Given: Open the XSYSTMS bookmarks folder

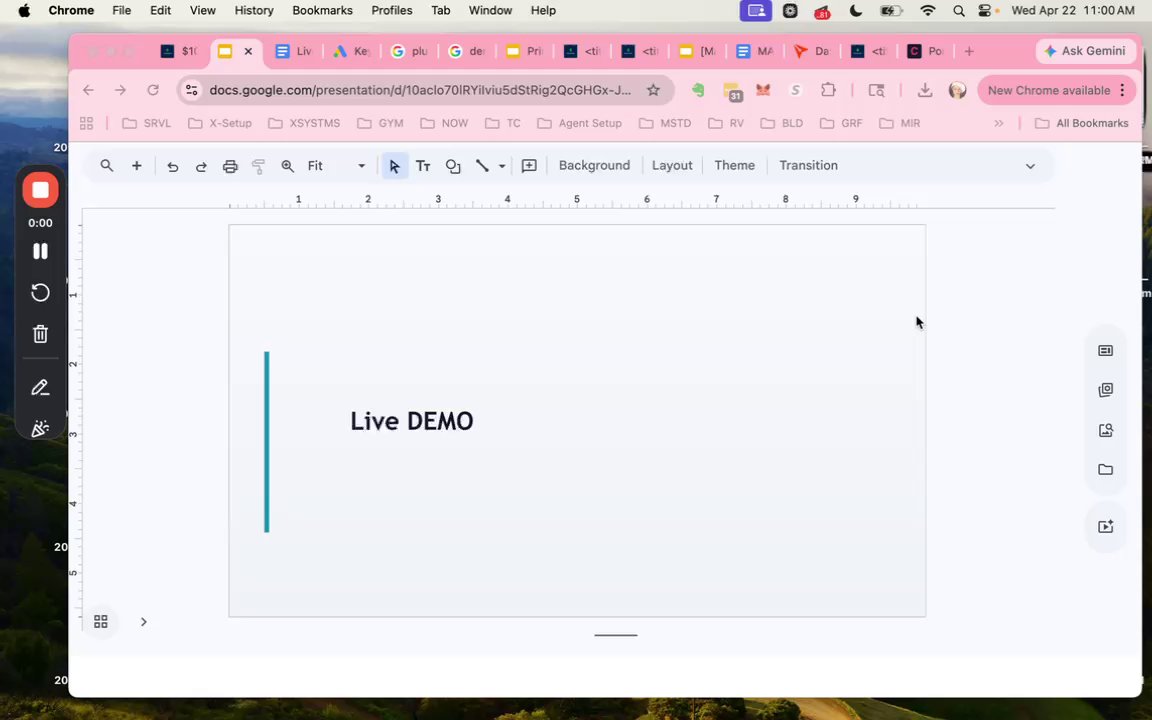Looking at the screenshot, I should click(x=304, y=123).
